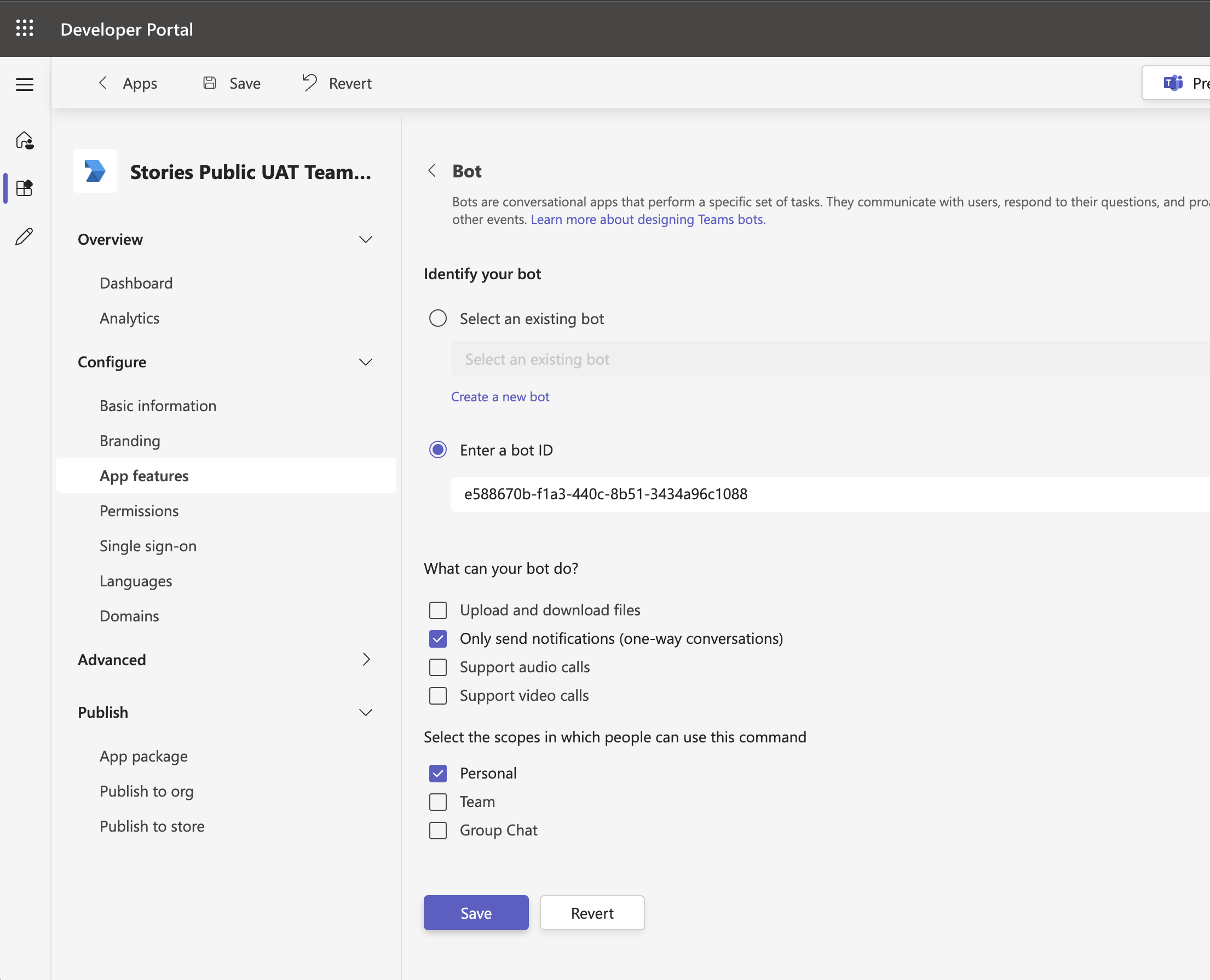This screenshot has width=1210, height=980.
Task: Enable Upload and download files checkbox
Action: tap(437, 610)
